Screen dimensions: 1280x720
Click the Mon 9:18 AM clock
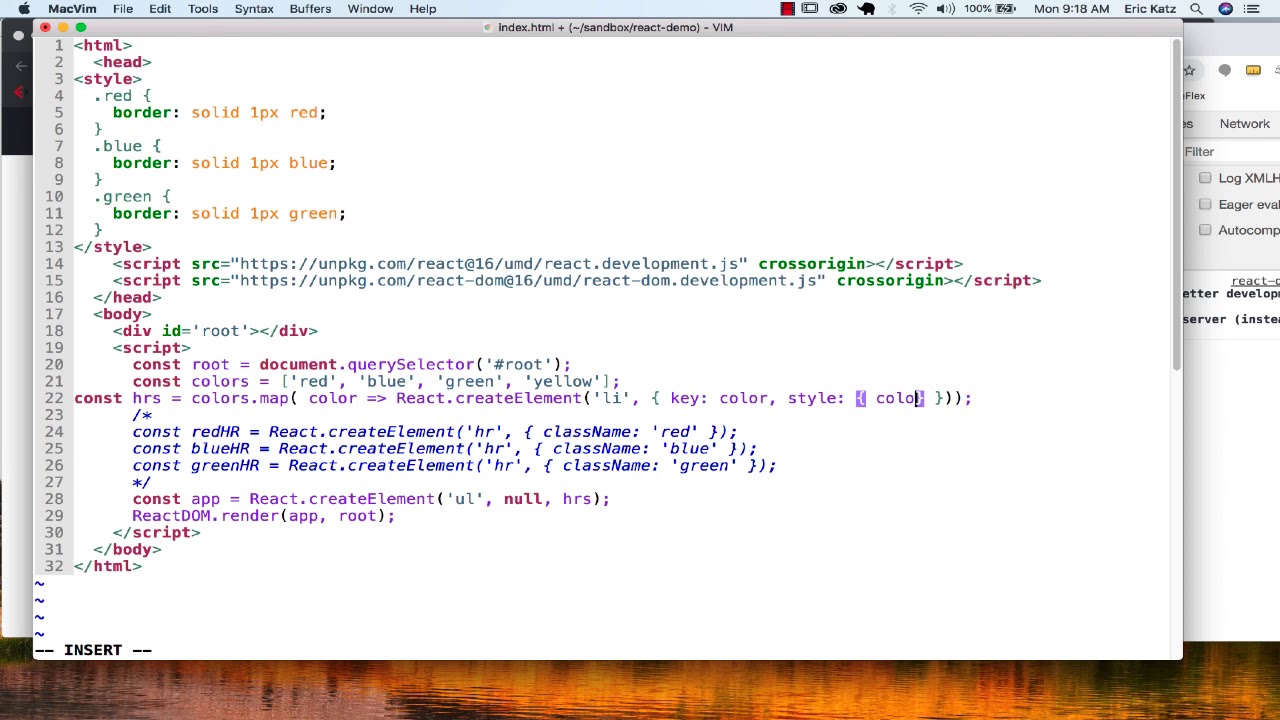tap(1071, 9)
